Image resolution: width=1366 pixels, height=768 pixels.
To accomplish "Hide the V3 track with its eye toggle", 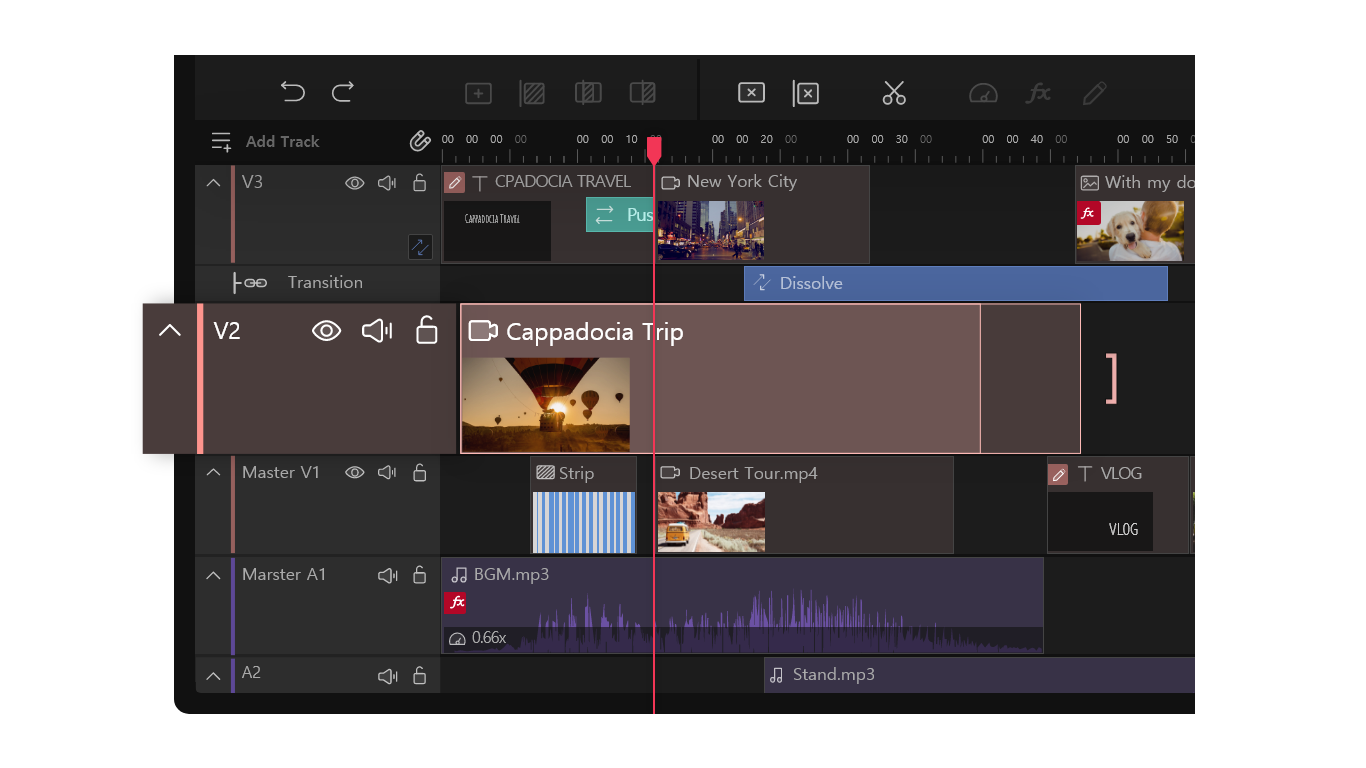I will click(355, 183).
